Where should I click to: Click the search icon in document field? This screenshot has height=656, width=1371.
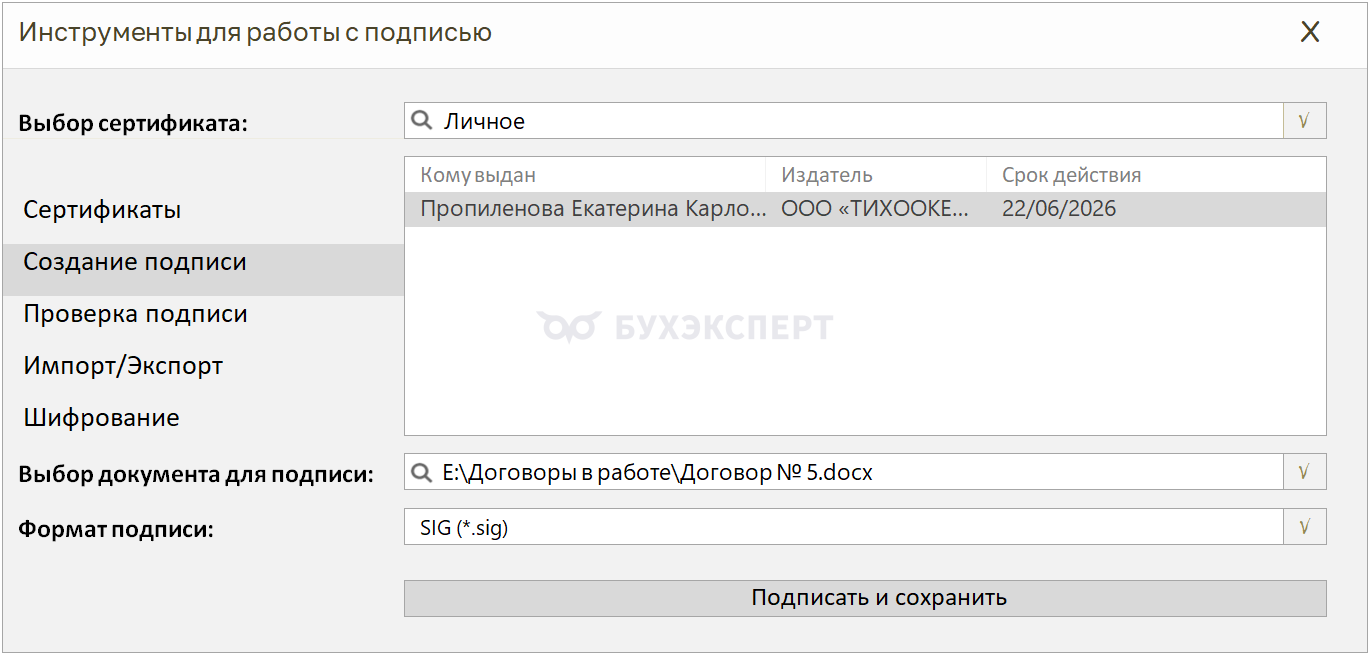coord(422,472)
